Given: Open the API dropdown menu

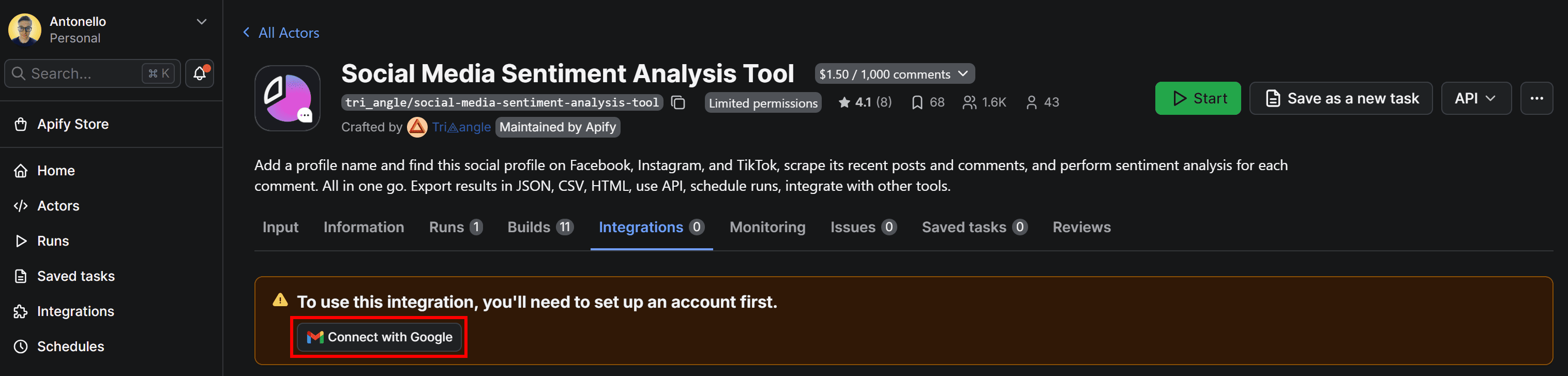Looking at the screenshot, I should (x=1475, y=99).
